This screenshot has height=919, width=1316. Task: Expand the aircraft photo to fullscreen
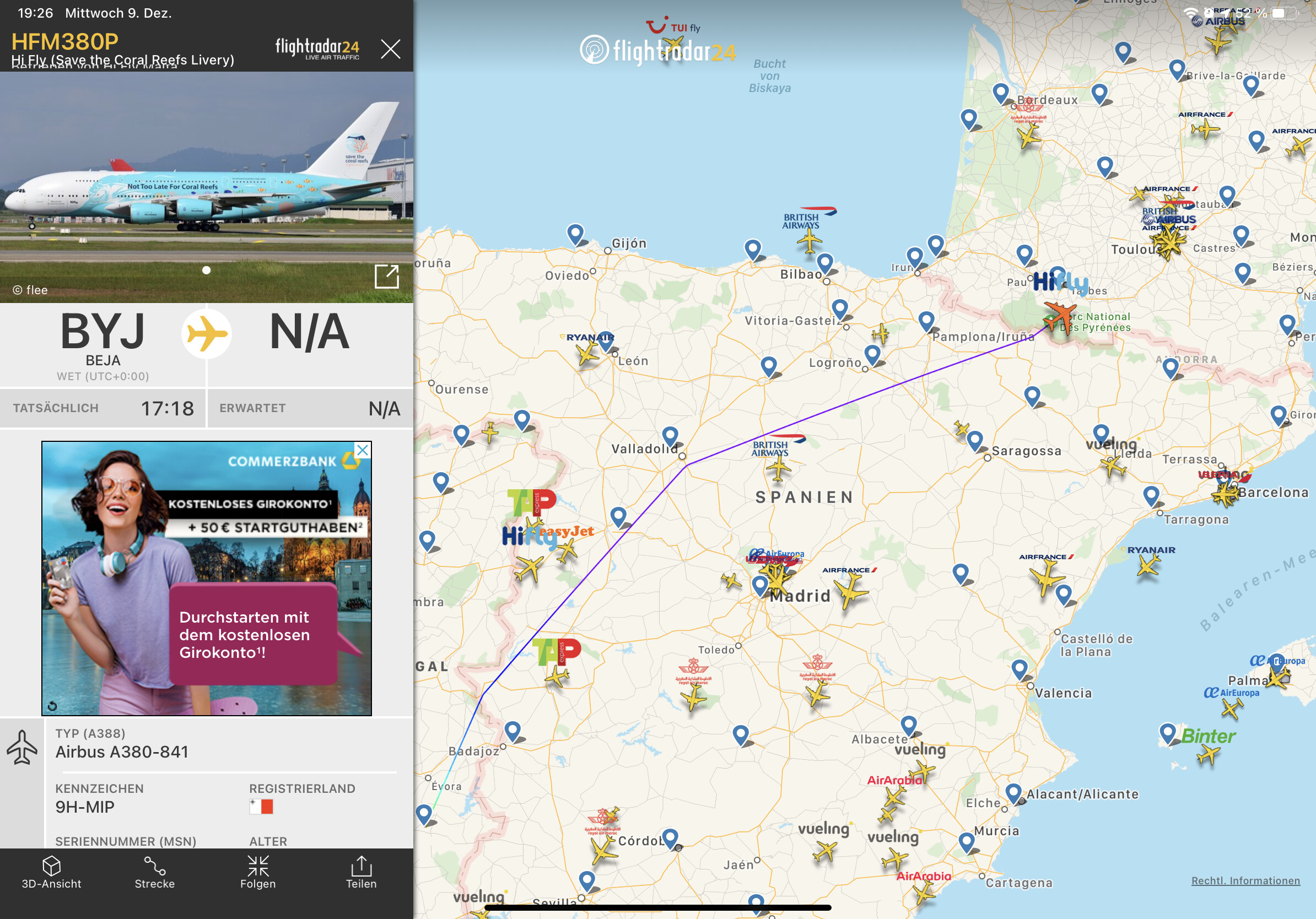[x=386, y=276]
